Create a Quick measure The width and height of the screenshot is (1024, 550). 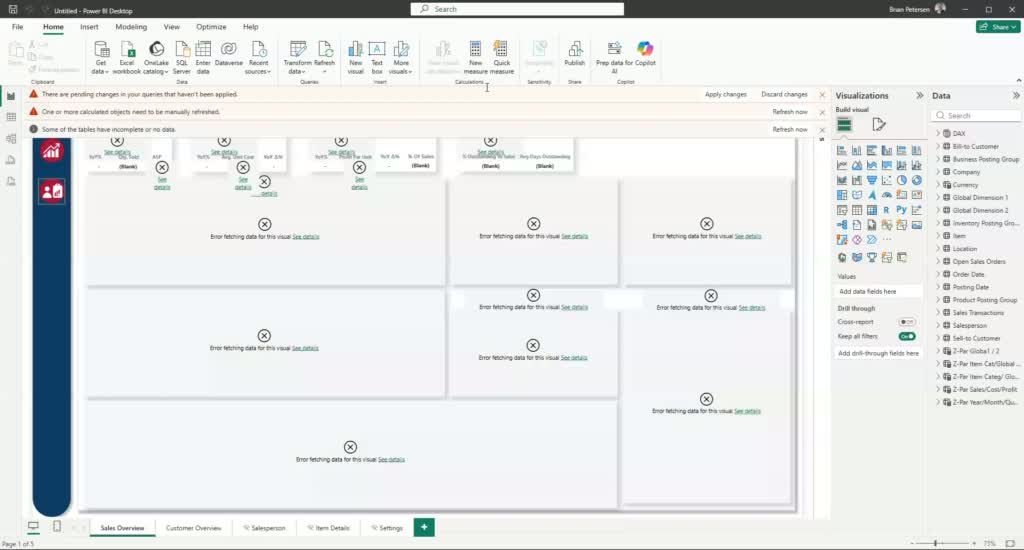[x=502, y=57]
